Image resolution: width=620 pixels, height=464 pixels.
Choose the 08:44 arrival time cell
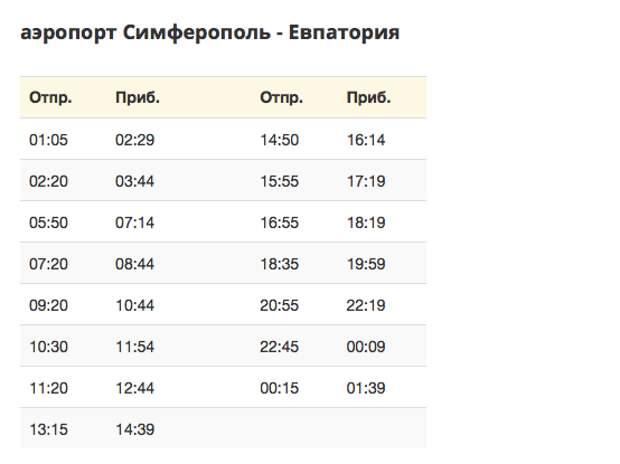coord(135,264)
